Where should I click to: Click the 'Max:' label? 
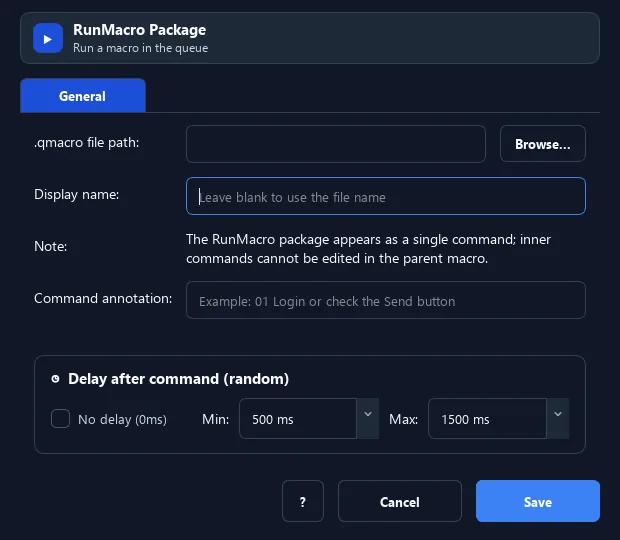(x=404, y=419)
